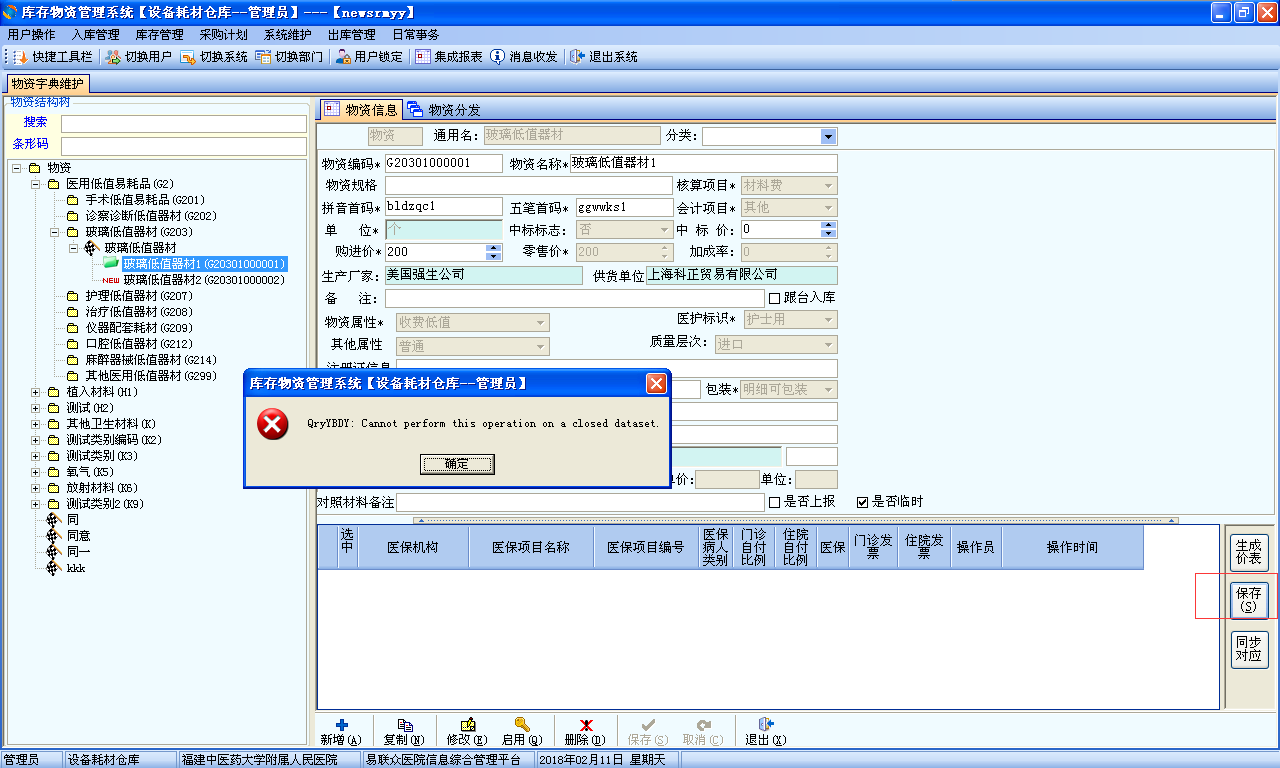Image resolution: width=1280 pixels, height=768 pixels.
Task: Toggle the 是否上报 checkbox
Action: coord(774,502)
